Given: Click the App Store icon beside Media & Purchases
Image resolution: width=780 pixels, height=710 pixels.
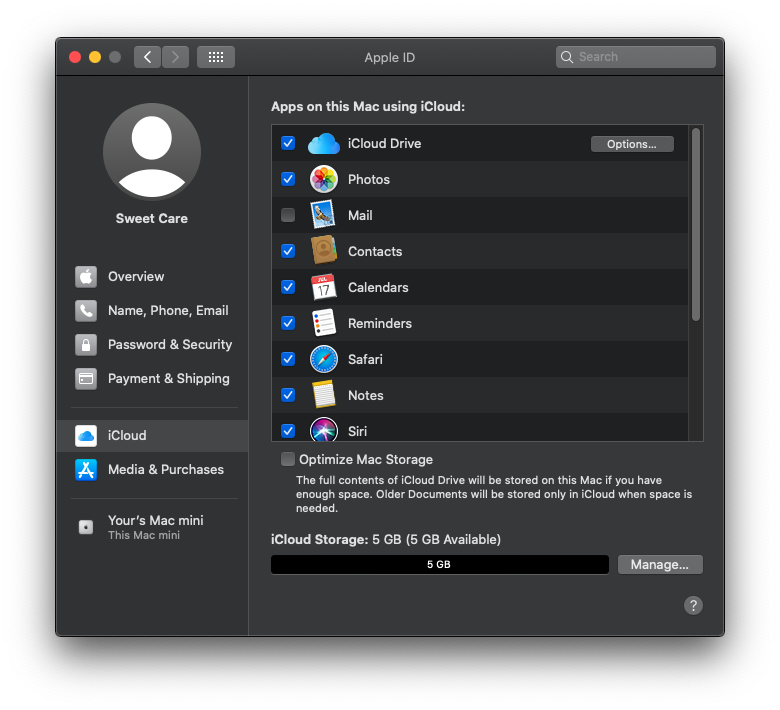Looking at the screenshot, I should (86, 470).
